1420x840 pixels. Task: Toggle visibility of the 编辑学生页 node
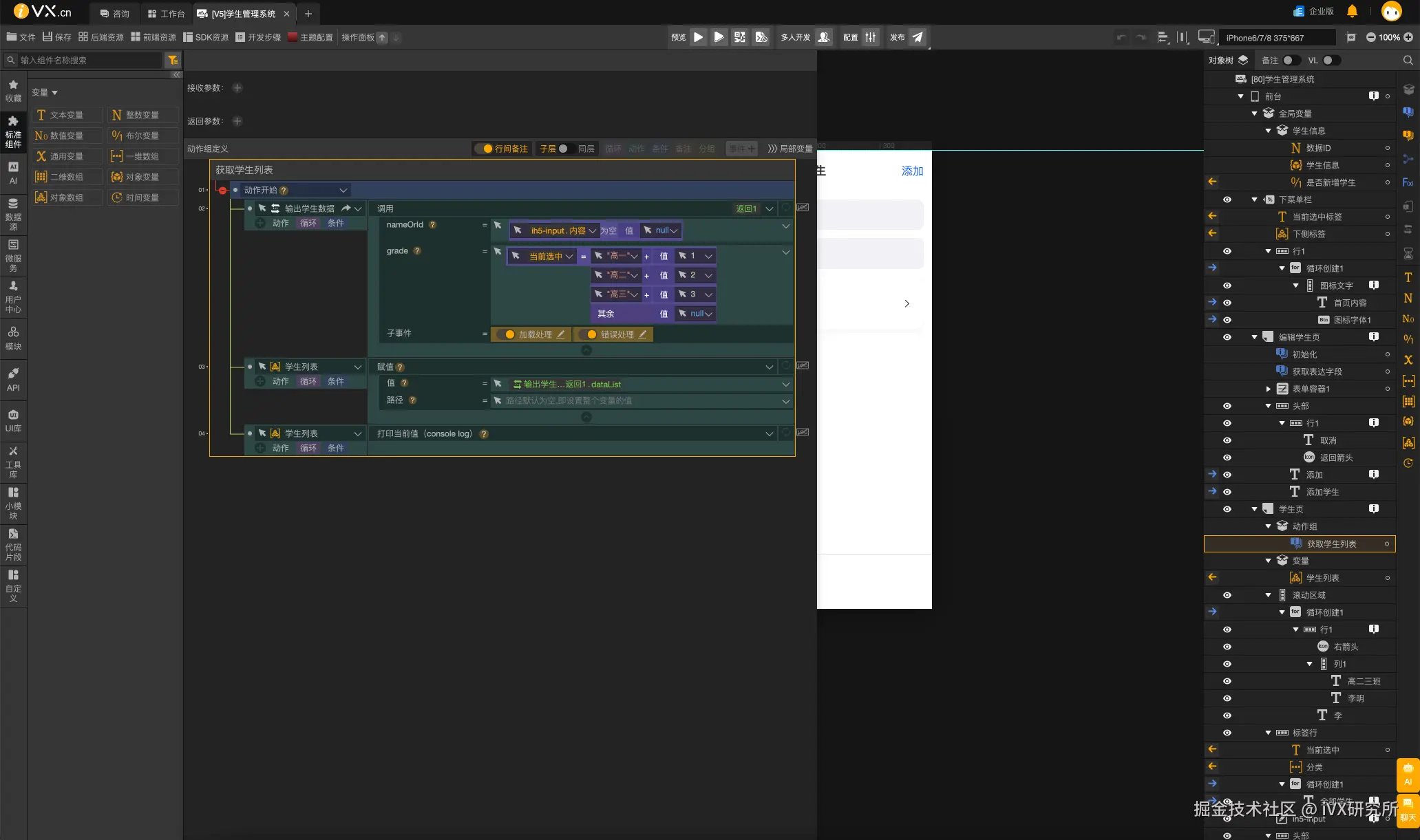(x=1227, y=337)
